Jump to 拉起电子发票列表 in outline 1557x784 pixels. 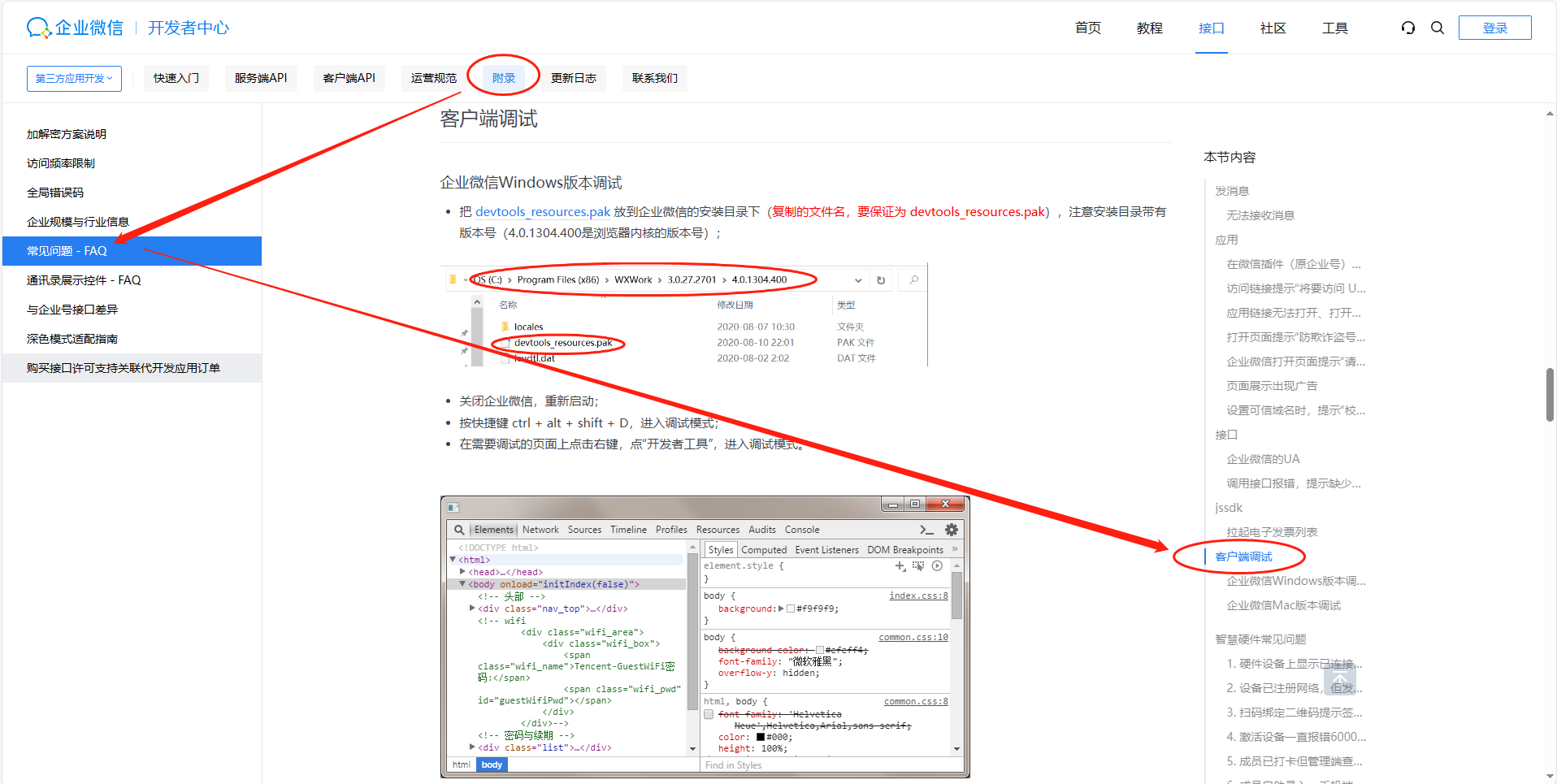1272,532
